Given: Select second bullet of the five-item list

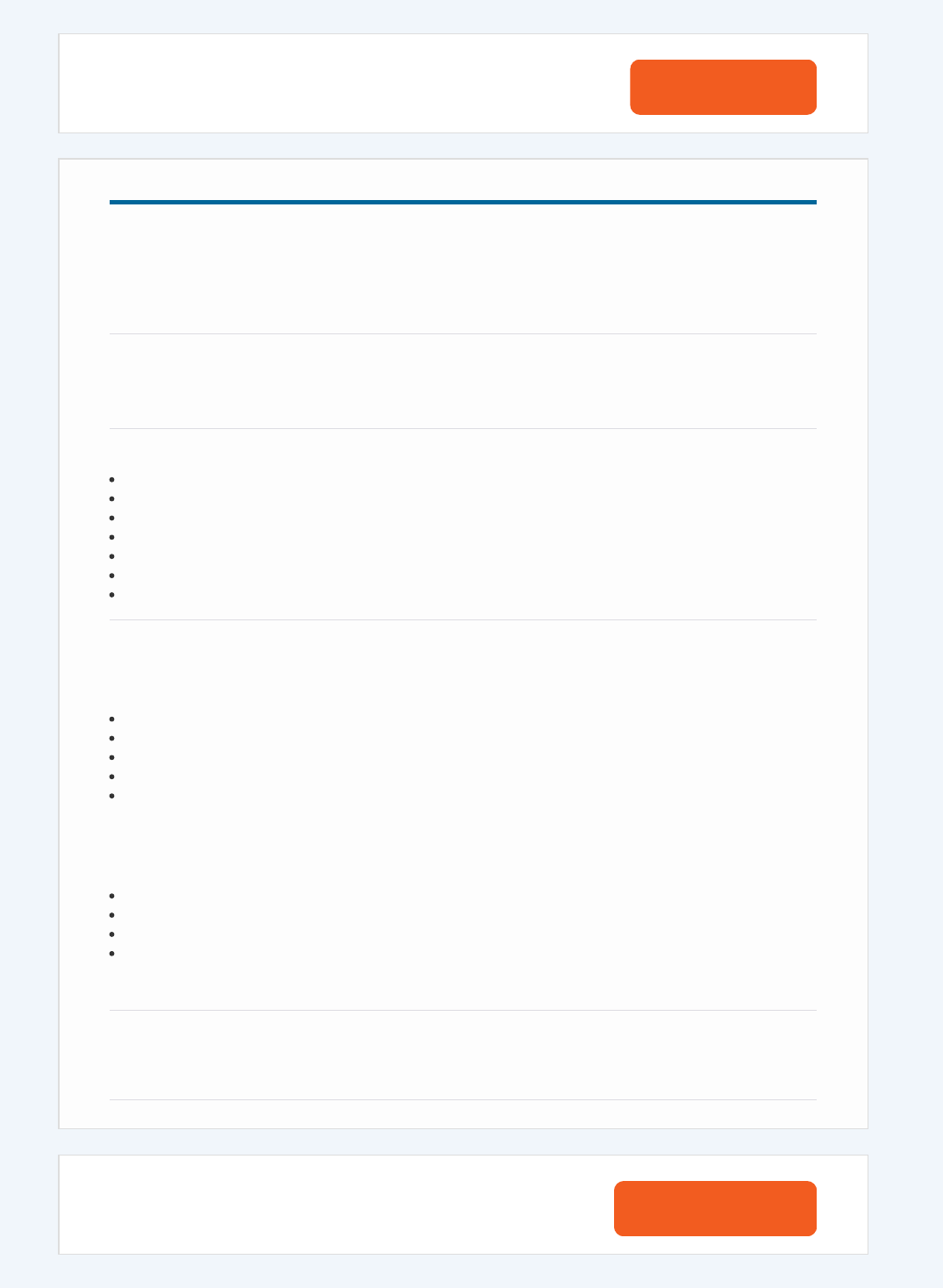Looking at the screenshot, I should [x=112, y=738].
